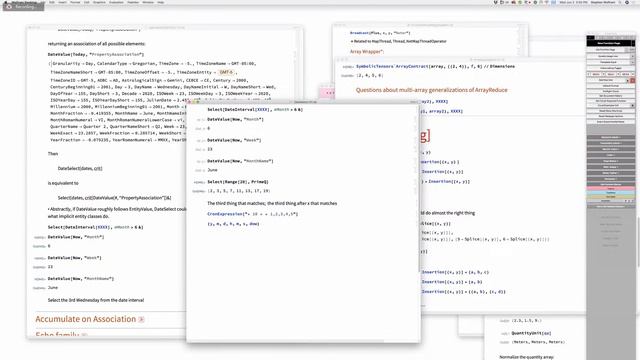This screenshot has width=640, height=360.
Task: Click the light blue colored bar in the palette
Action: click(611, 192)
